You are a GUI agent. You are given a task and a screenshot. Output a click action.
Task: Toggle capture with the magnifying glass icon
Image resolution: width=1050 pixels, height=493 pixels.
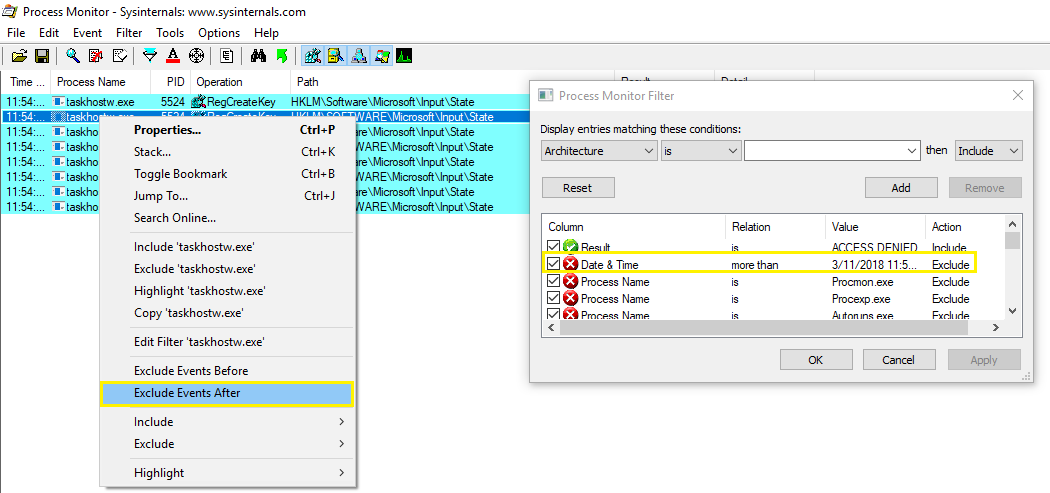tap(74, 56)
